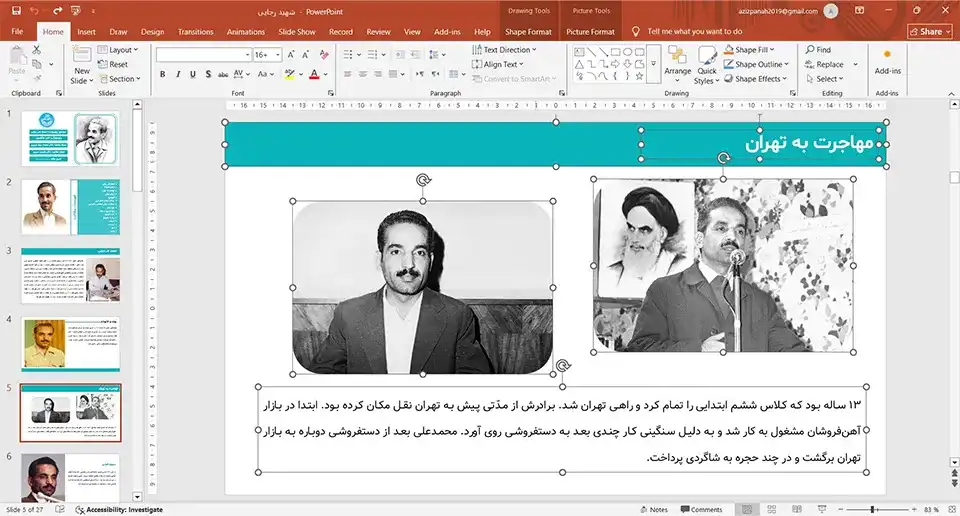Click the Tell me lightbulb search icon

pos(636,31)
